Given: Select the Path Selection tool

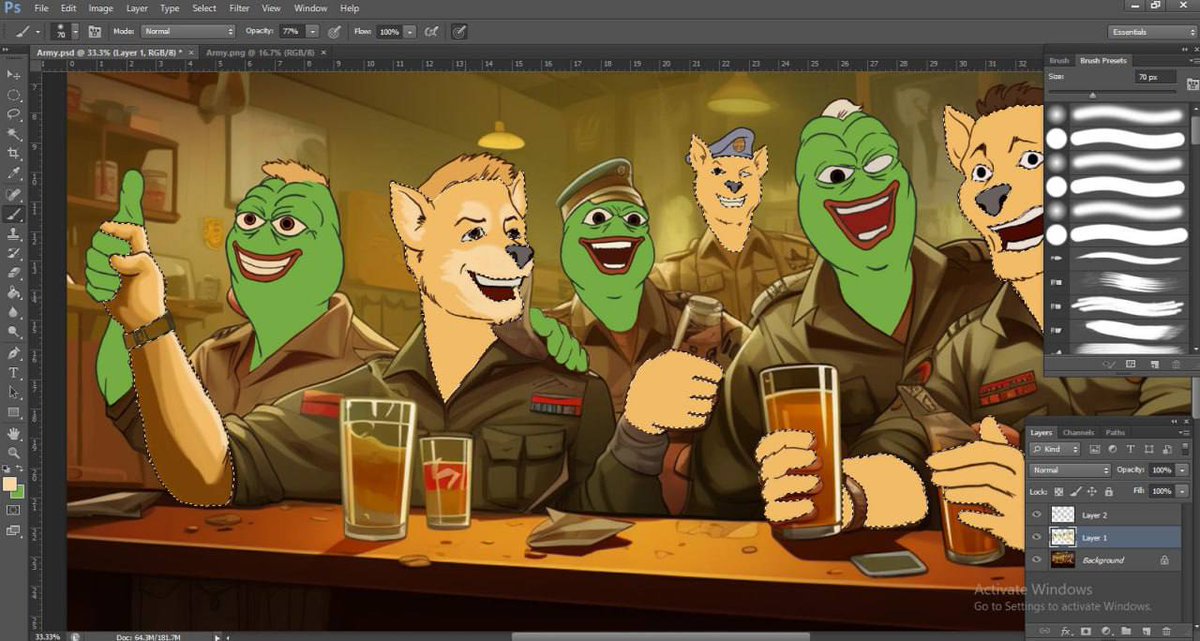Looking at the screenshot, I should pos(14,393).
